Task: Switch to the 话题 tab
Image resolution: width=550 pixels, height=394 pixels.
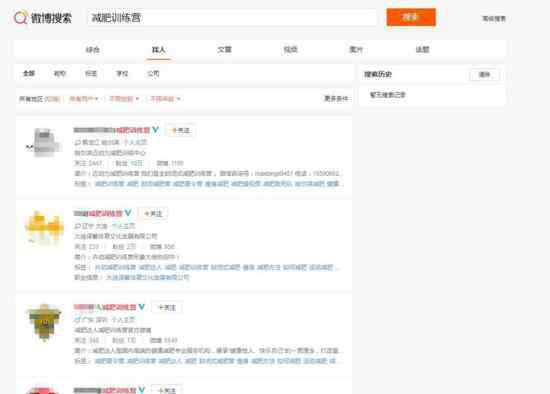Action: pos(422,49)
